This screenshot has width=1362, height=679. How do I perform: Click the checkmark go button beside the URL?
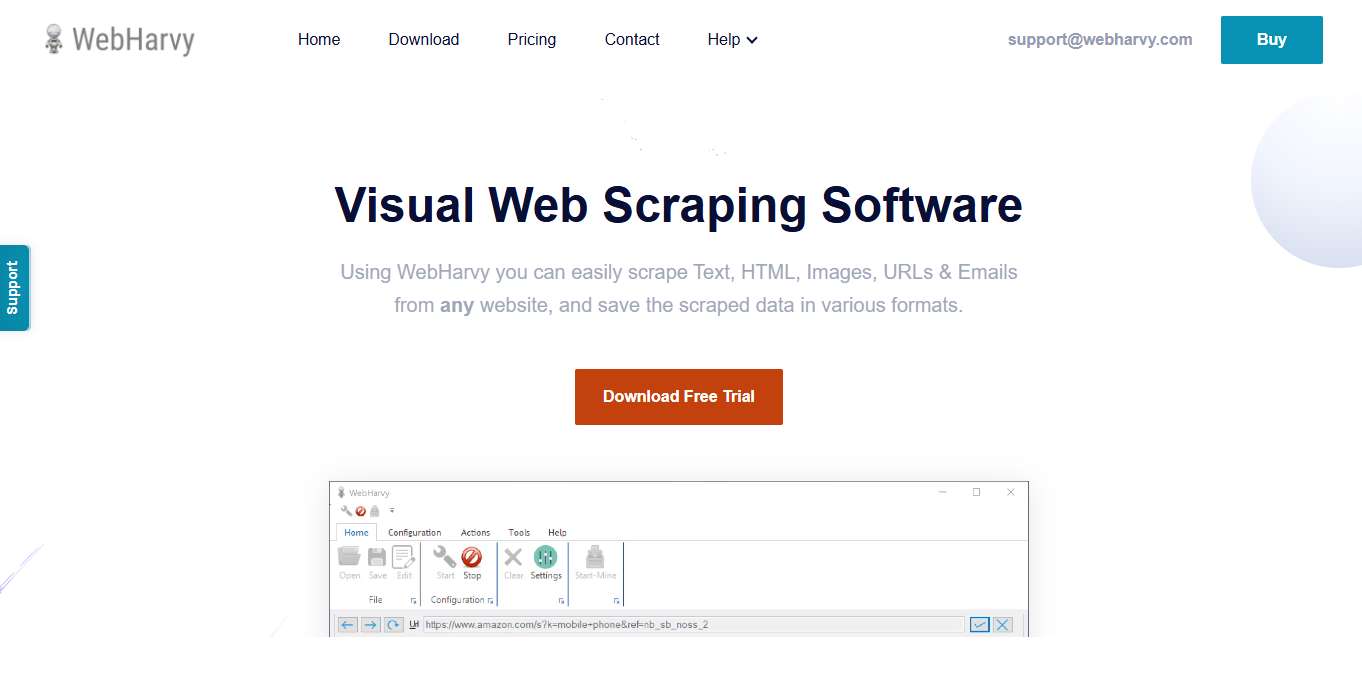tap(980, 625)
